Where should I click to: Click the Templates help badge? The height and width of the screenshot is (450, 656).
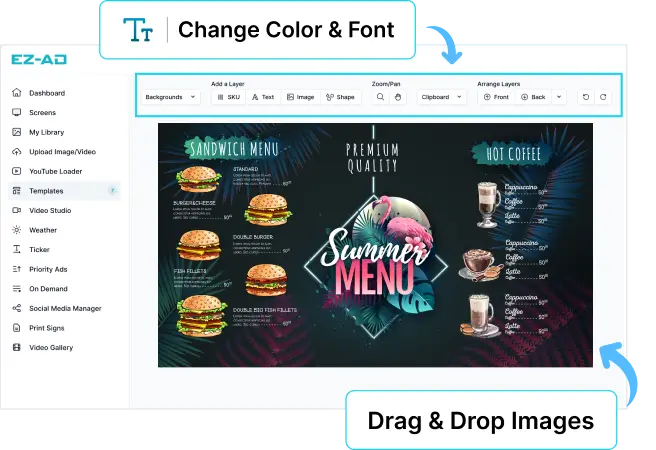112,191
